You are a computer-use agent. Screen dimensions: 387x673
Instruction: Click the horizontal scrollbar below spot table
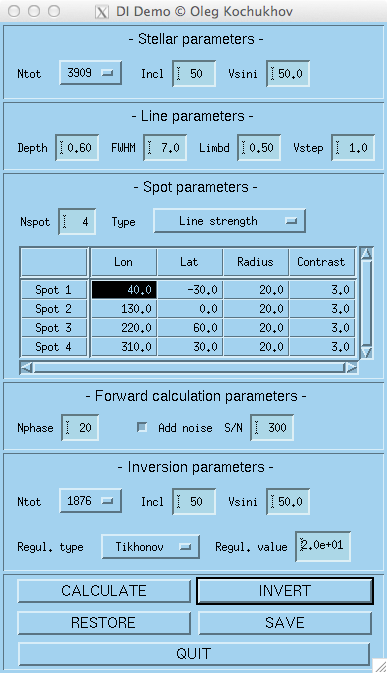[189, 367]
